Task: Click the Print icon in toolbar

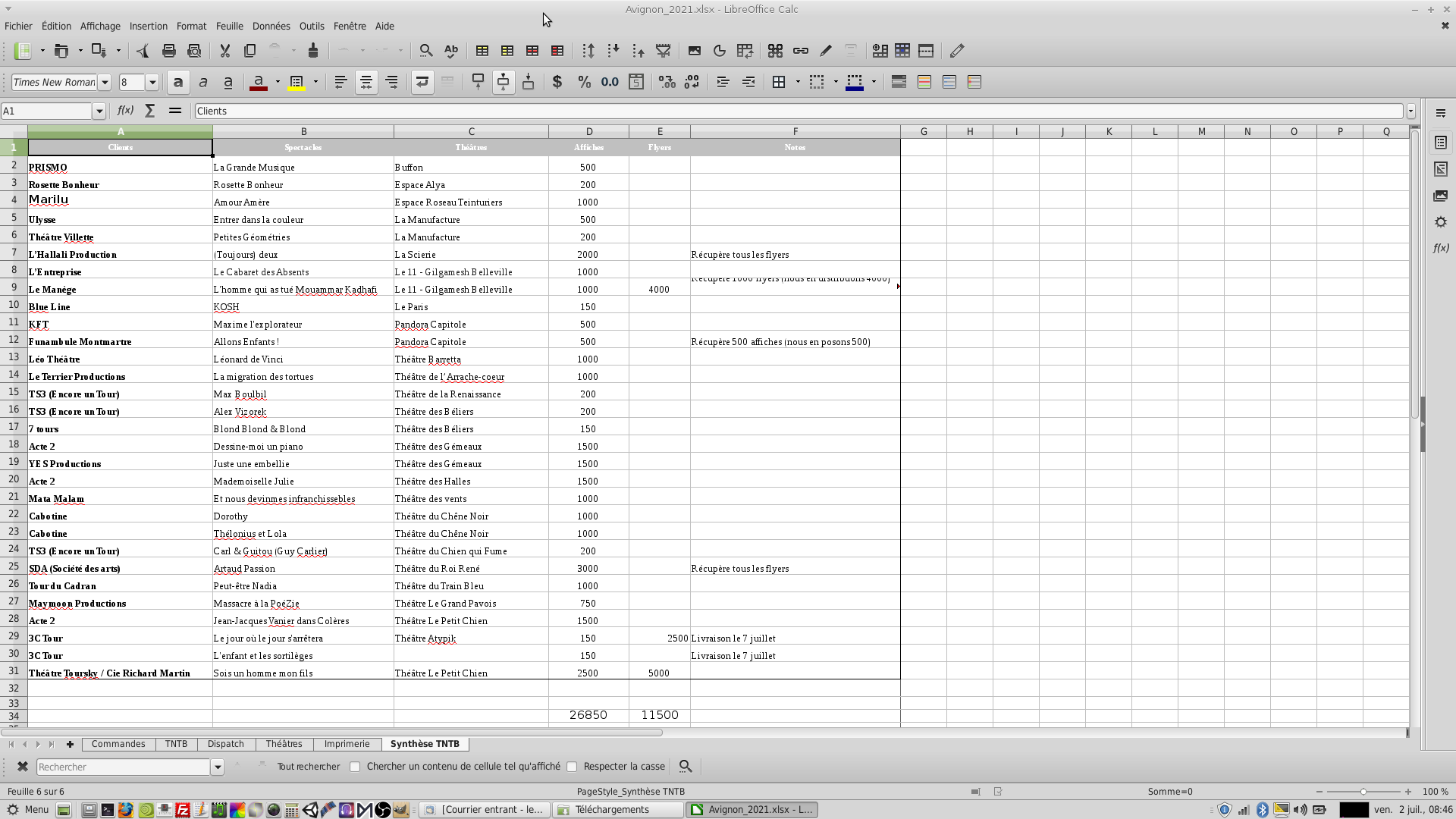Action: coord(168,51)
